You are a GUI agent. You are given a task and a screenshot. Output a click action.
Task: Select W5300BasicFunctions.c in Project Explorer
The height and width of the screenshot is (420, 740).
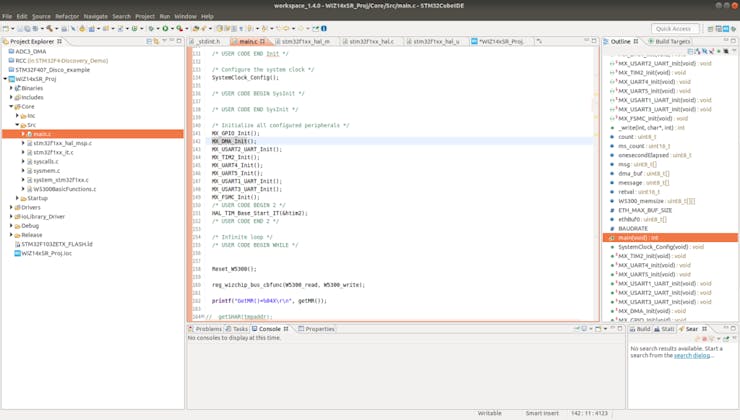[64, 189]
